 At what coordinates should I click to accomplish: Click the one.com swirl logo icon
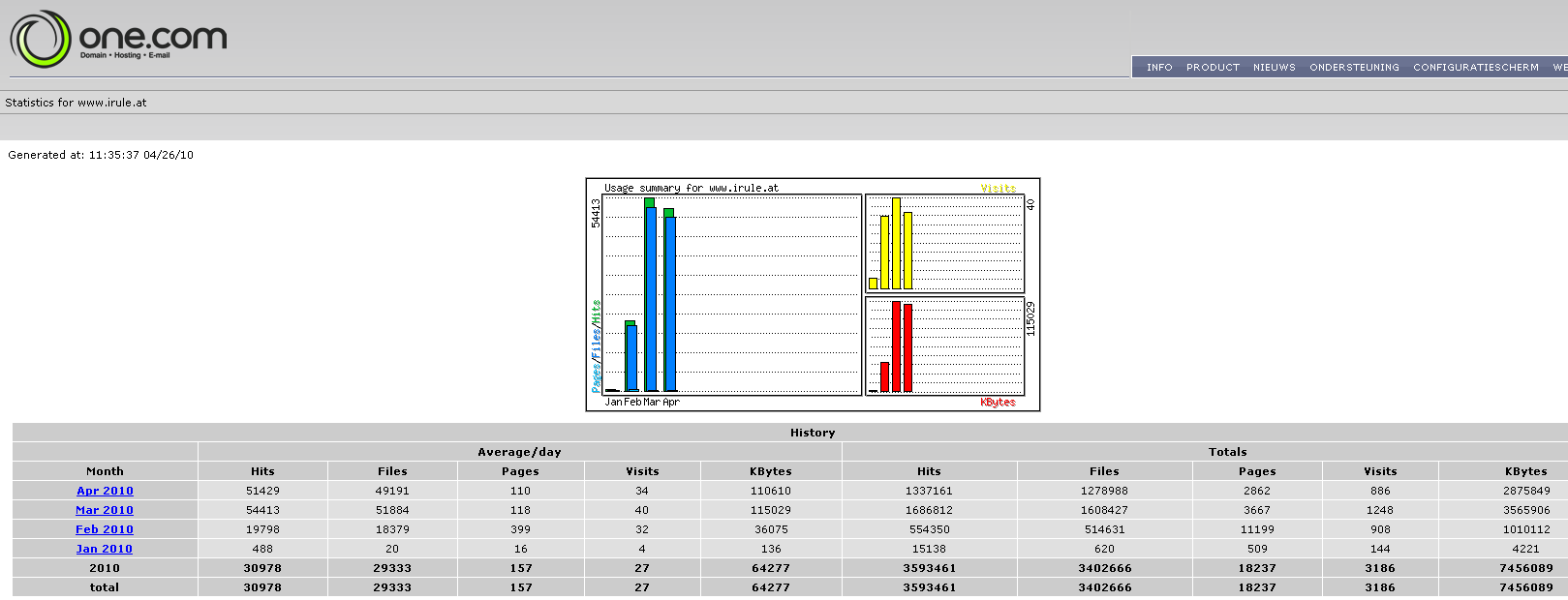click(x=41, y=40)
